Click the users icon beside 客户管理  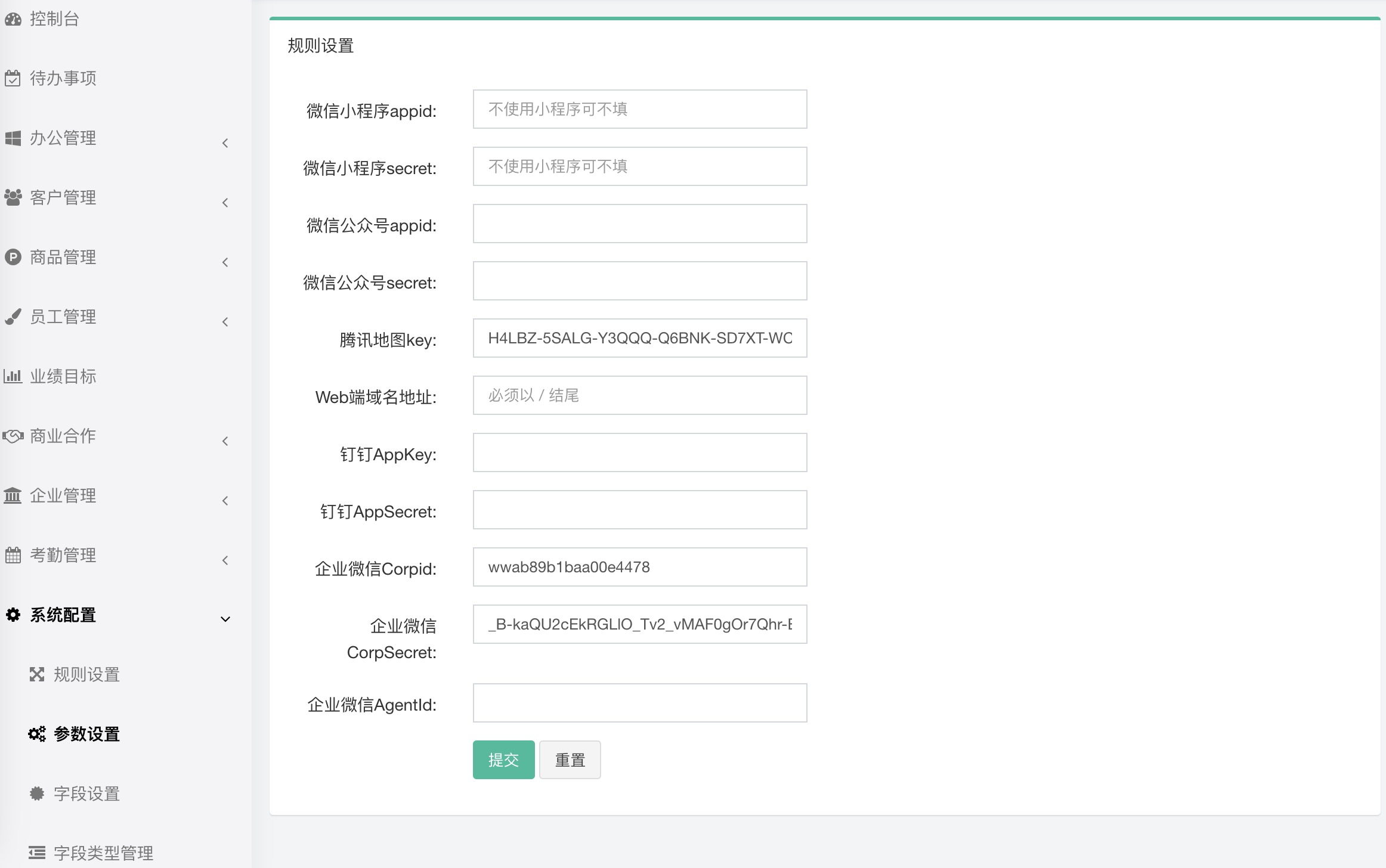[13, 197]
